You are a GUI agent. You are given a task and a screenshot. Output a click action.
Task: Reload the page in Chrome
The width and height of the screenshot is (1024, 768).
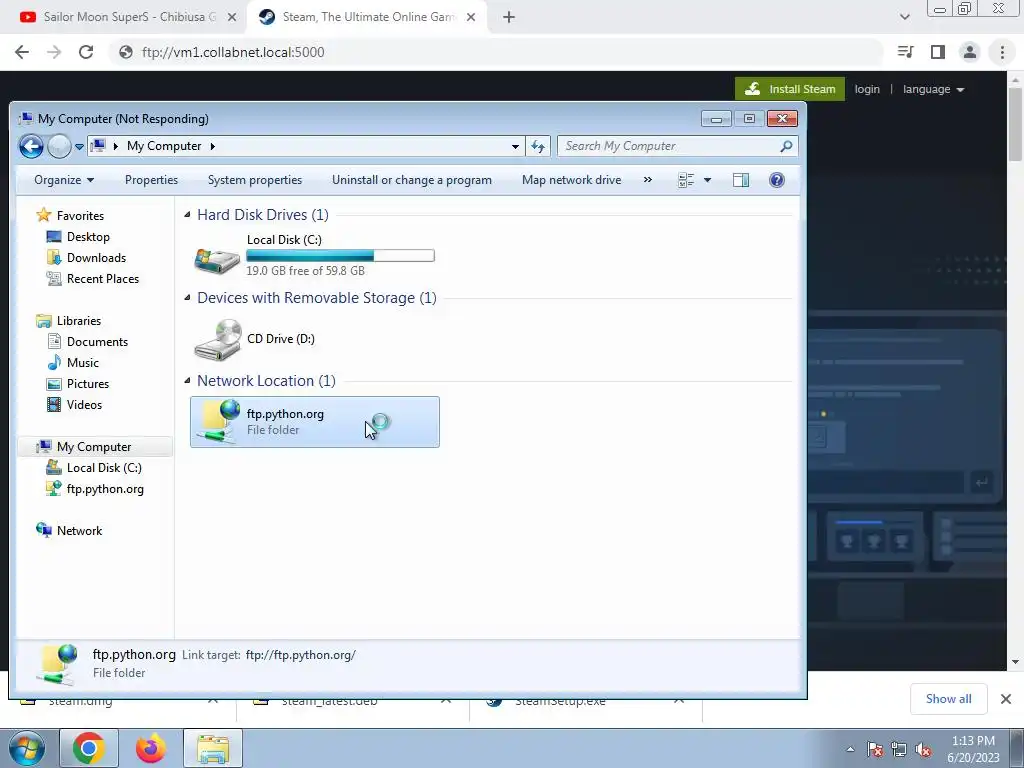86,52
